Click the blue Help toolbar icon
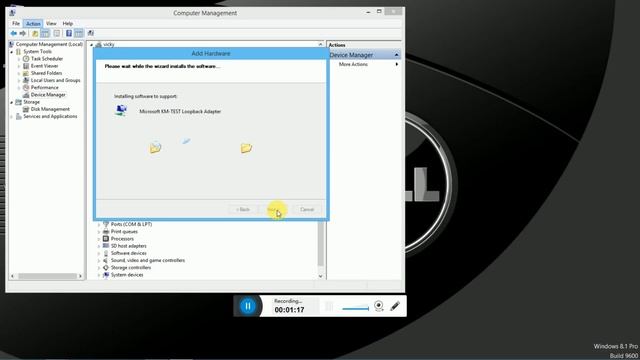The image size is (640, 360). click(x=69, y=33)
